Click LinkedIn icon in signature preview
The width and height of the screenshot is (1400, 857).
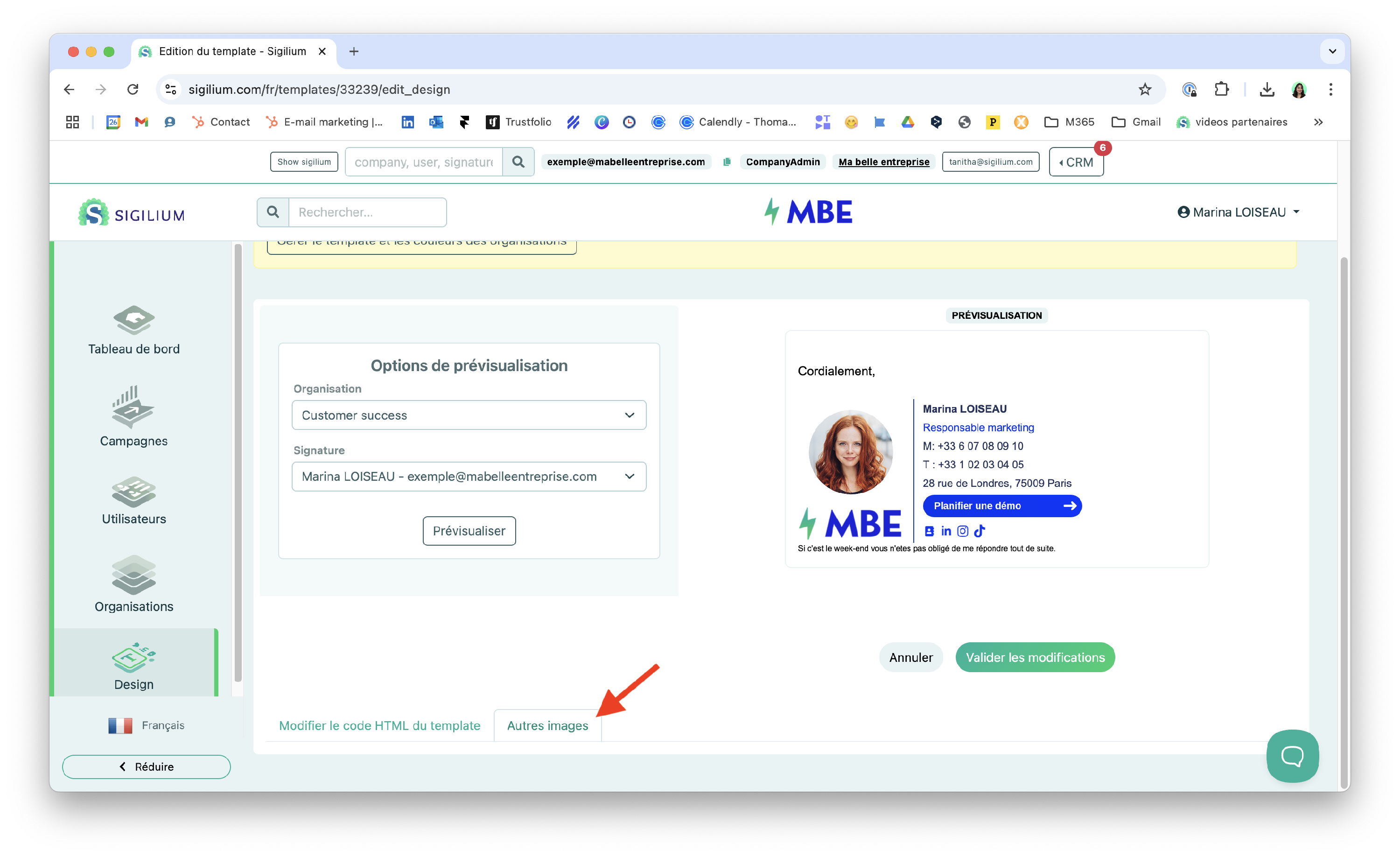(946, 531)
